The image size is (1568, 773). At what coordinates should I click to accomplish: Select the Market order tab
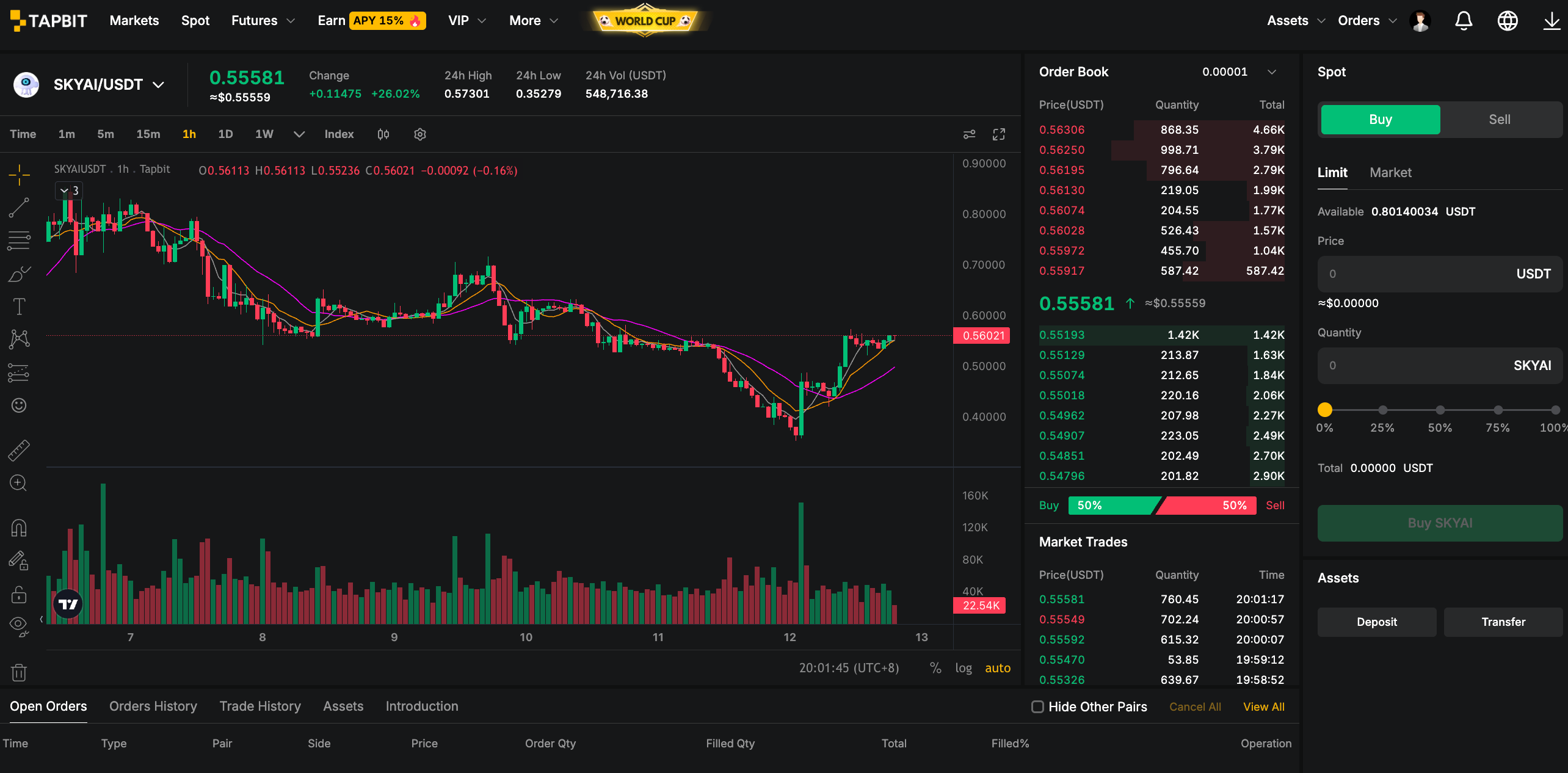point(1390,173)
